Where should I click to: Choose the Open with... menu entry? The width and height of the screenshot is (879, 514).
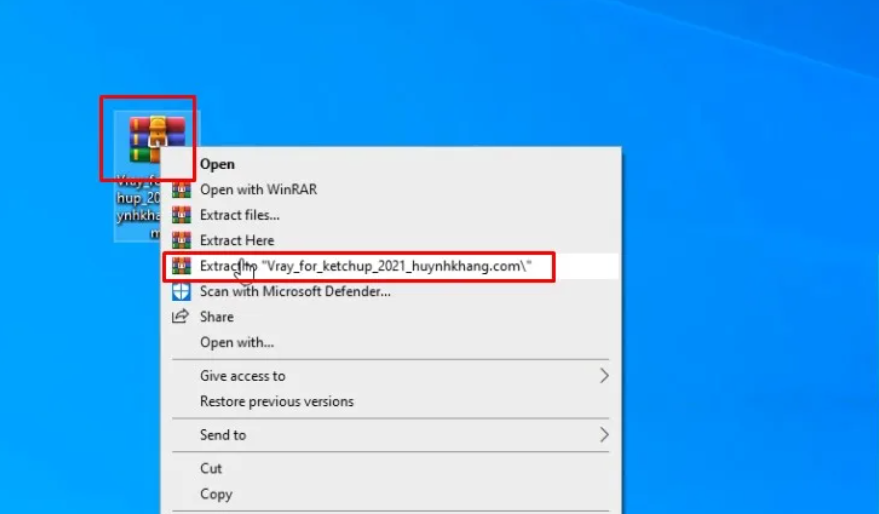[236, 342]
